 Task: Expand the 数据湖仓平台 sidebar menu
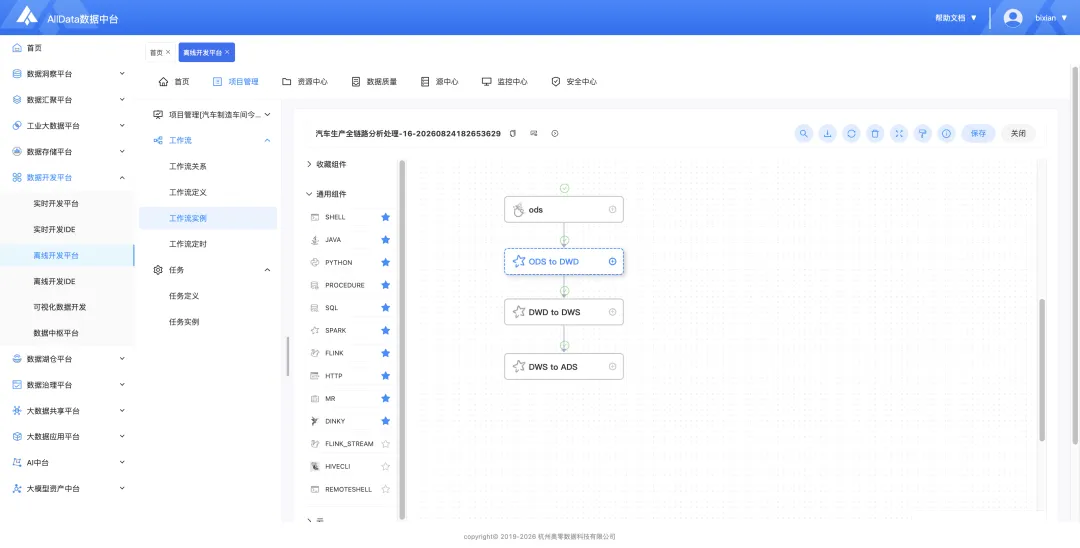(67, 359)
